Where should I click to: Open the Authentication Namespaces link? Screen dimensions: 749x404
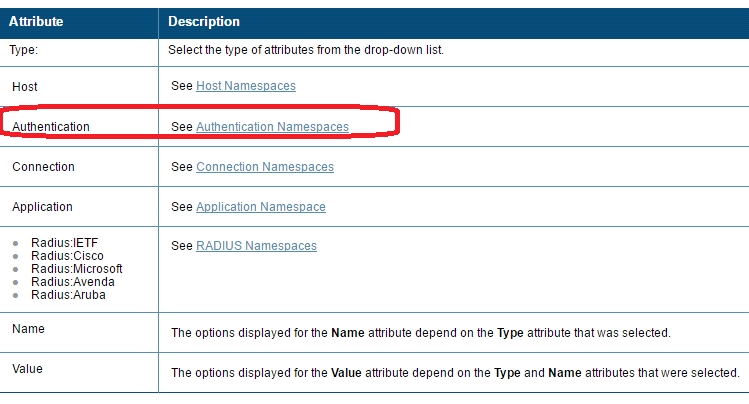272,127
